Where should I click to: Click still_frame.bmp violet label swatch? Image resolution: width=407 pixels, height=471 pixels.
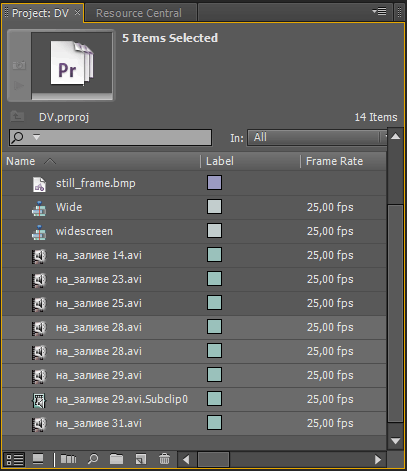(214, 183)
